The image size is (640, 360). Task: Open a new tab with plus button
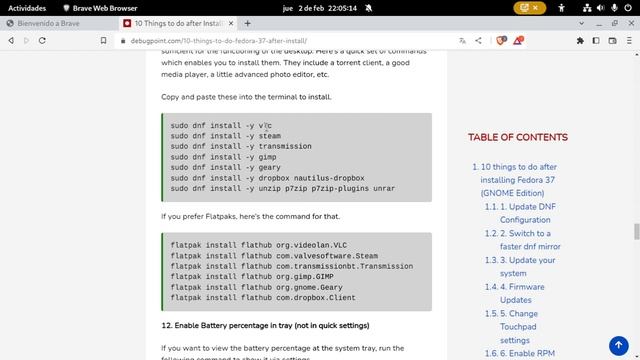pos(247,23)
